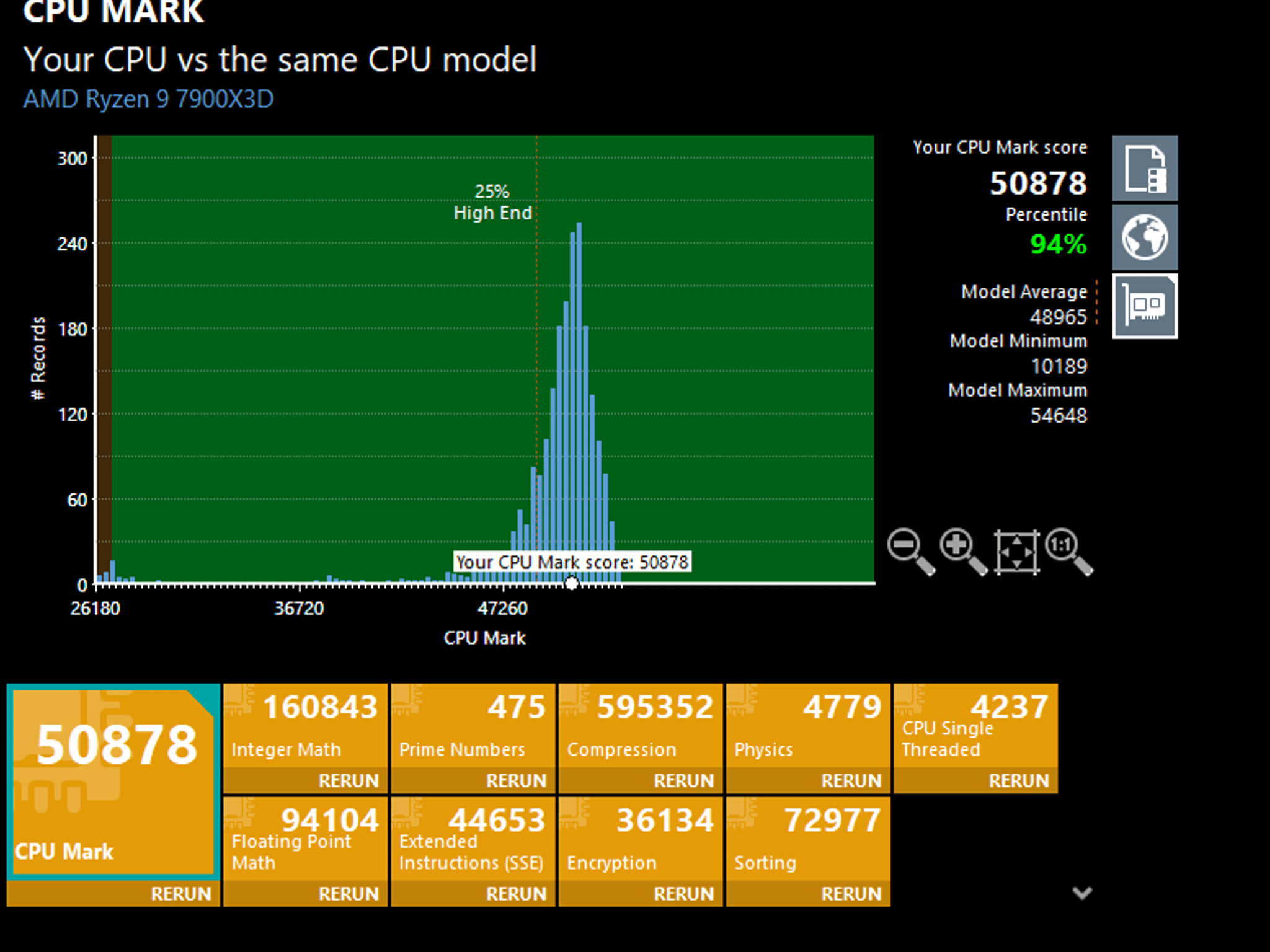Select the same CPU model comparison icon

click(1145, 306)
